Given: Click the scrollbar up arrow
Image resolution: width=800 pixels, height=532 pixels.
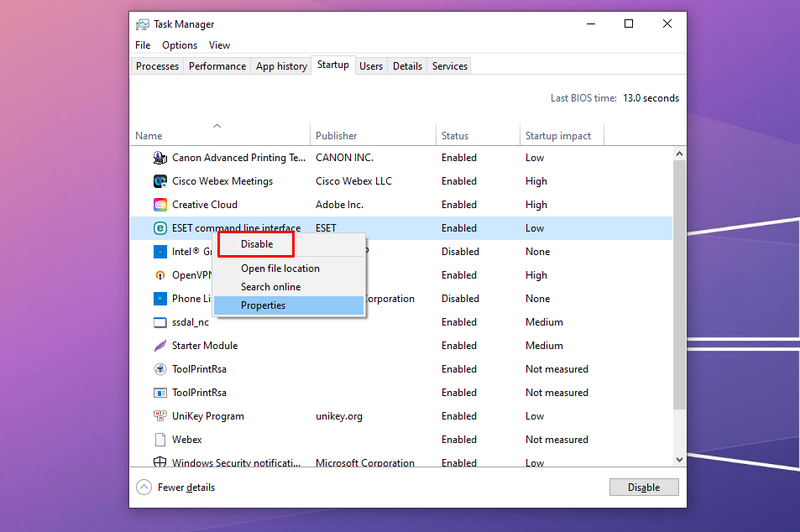Looking at the screenshot, I should 679,154.
